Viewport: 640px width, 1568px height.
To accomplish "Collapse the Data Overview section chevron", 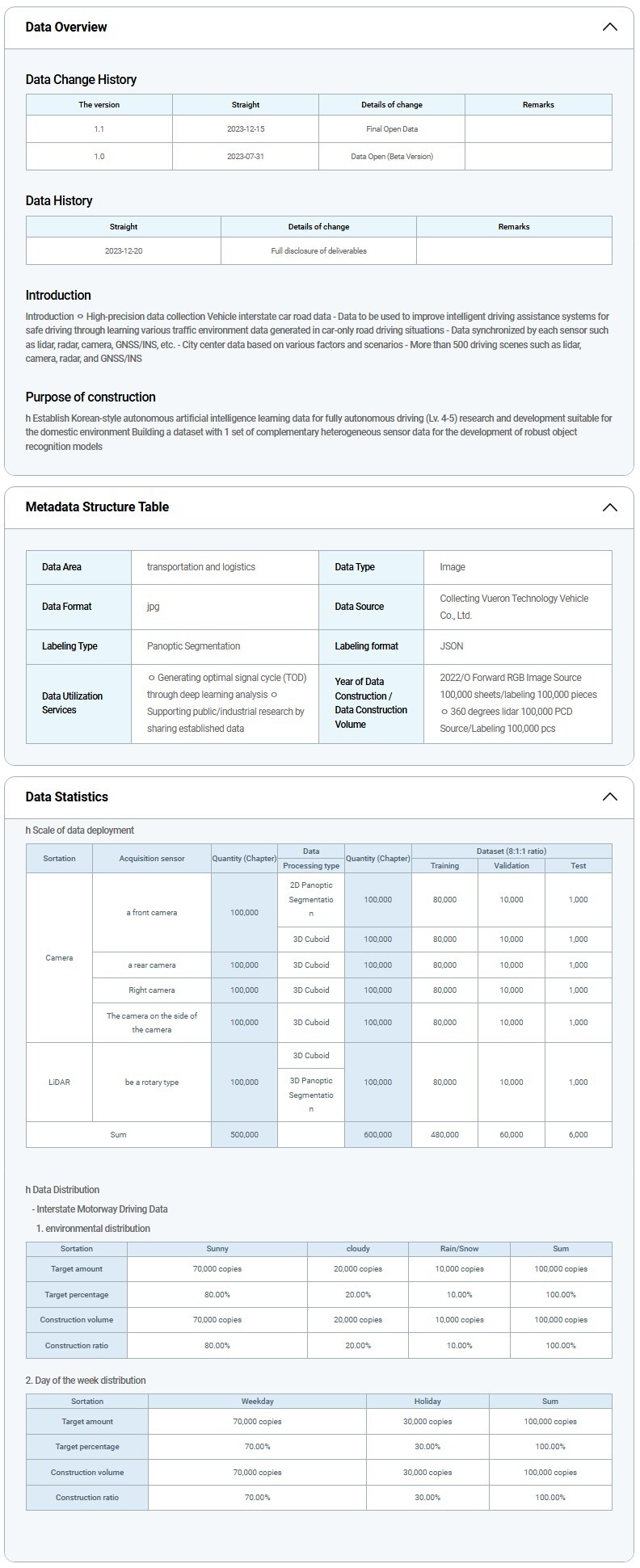I will 609,27.
